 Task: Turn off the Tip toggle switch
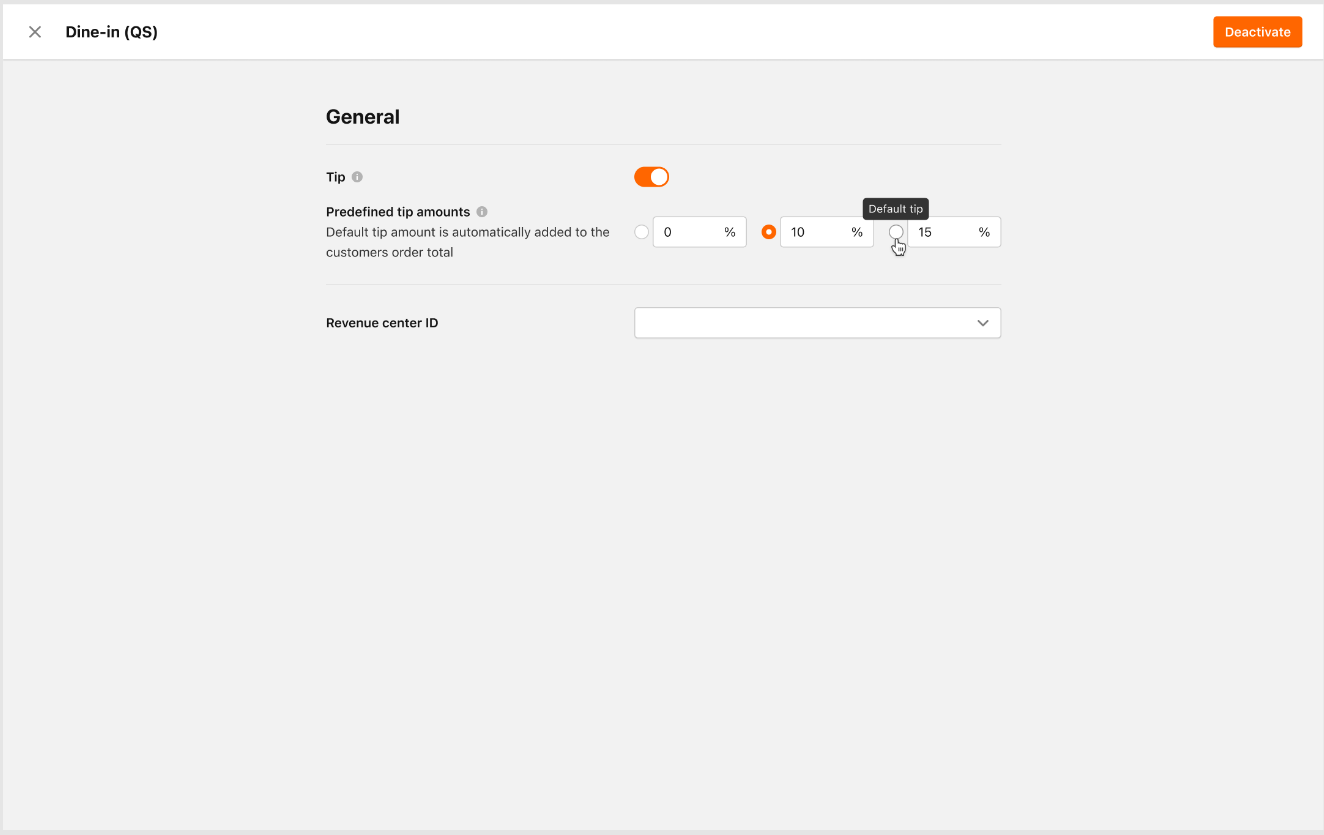(x=651, y=177)
